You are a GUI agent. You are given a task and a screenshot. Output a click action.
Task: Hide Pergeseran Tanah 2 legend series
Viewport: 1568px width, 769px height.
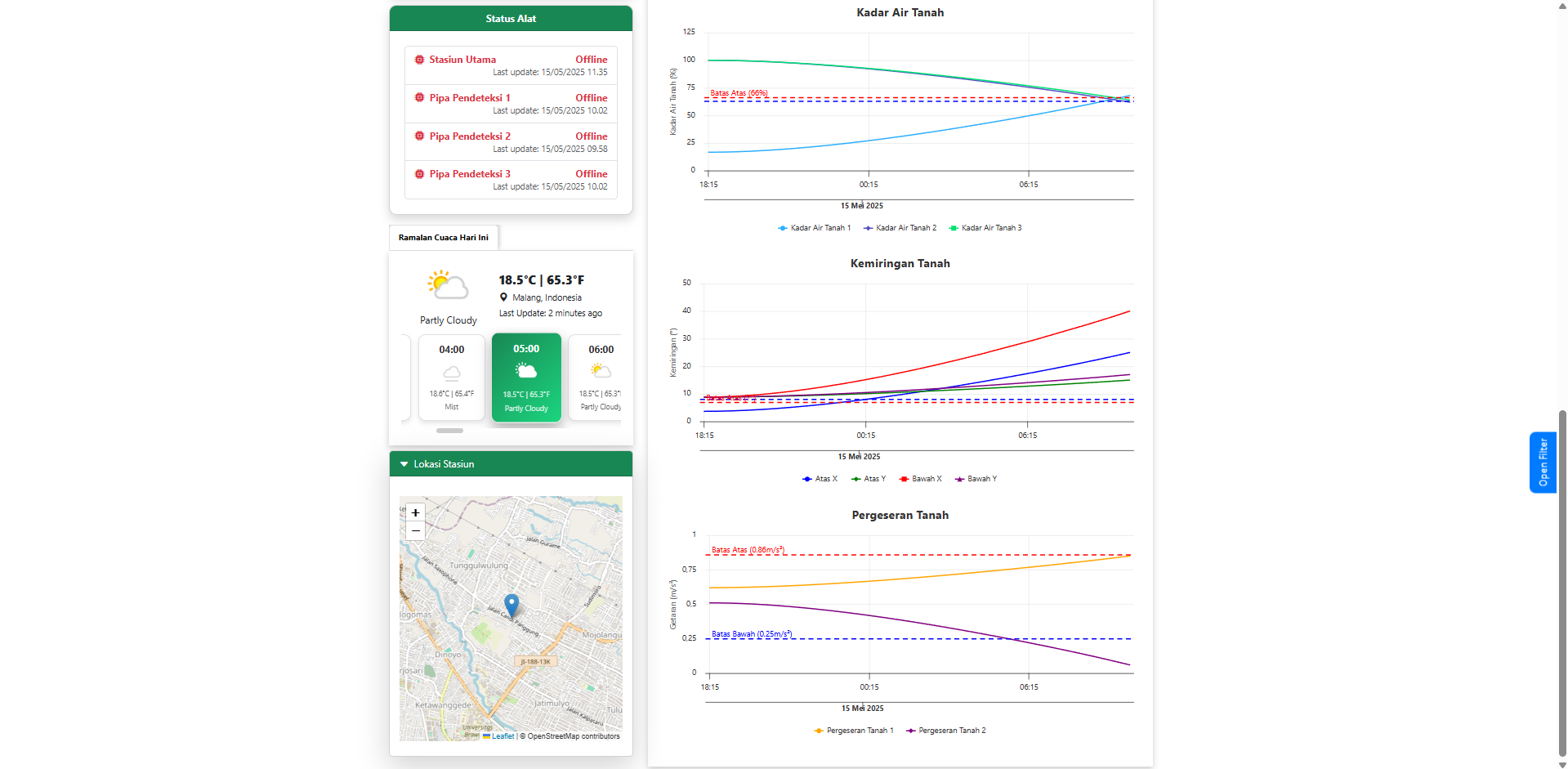tap(946, 731)
